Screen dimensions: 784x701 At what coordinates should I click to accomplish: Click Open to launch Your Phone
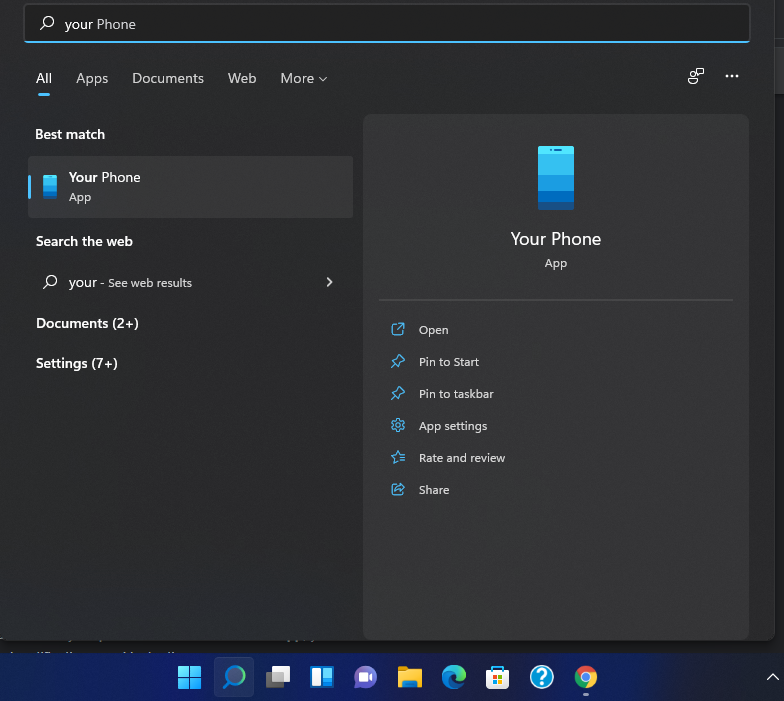tap(433, 330)
